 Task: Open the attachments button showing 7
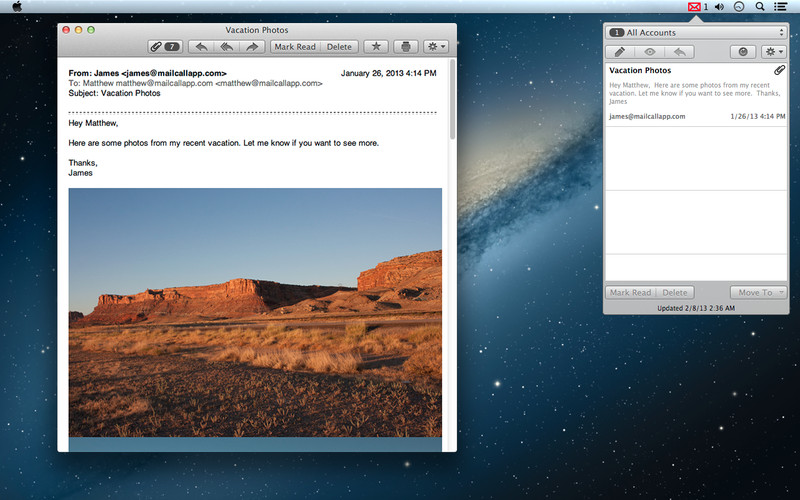[x=165, y=46]
